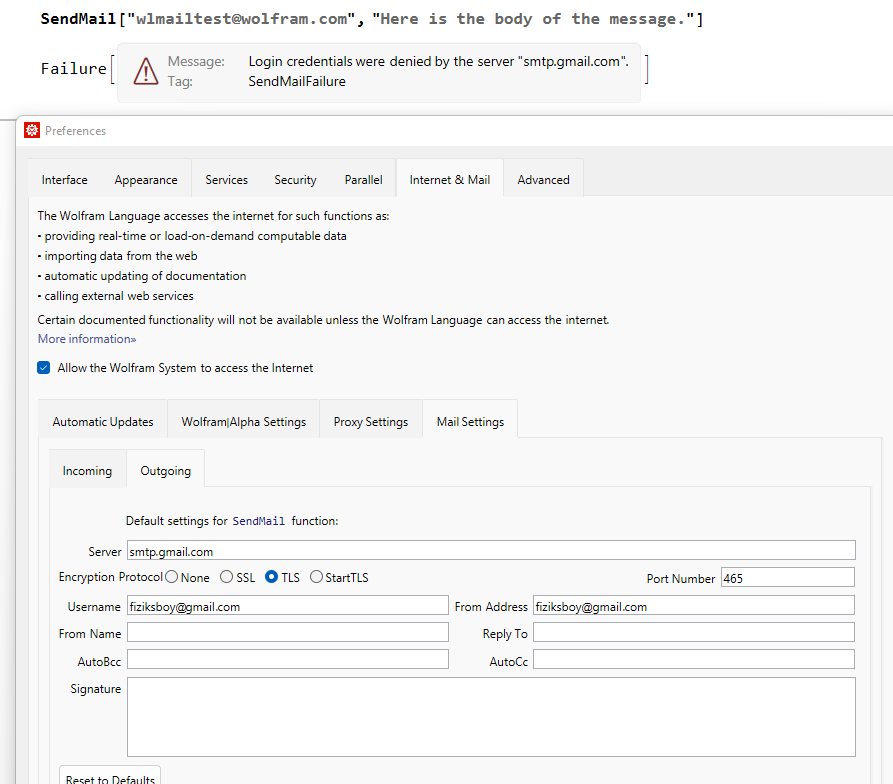Screen dimensions: 893x784
Task: Focus the Username input field
Action: tap(288, 606)
